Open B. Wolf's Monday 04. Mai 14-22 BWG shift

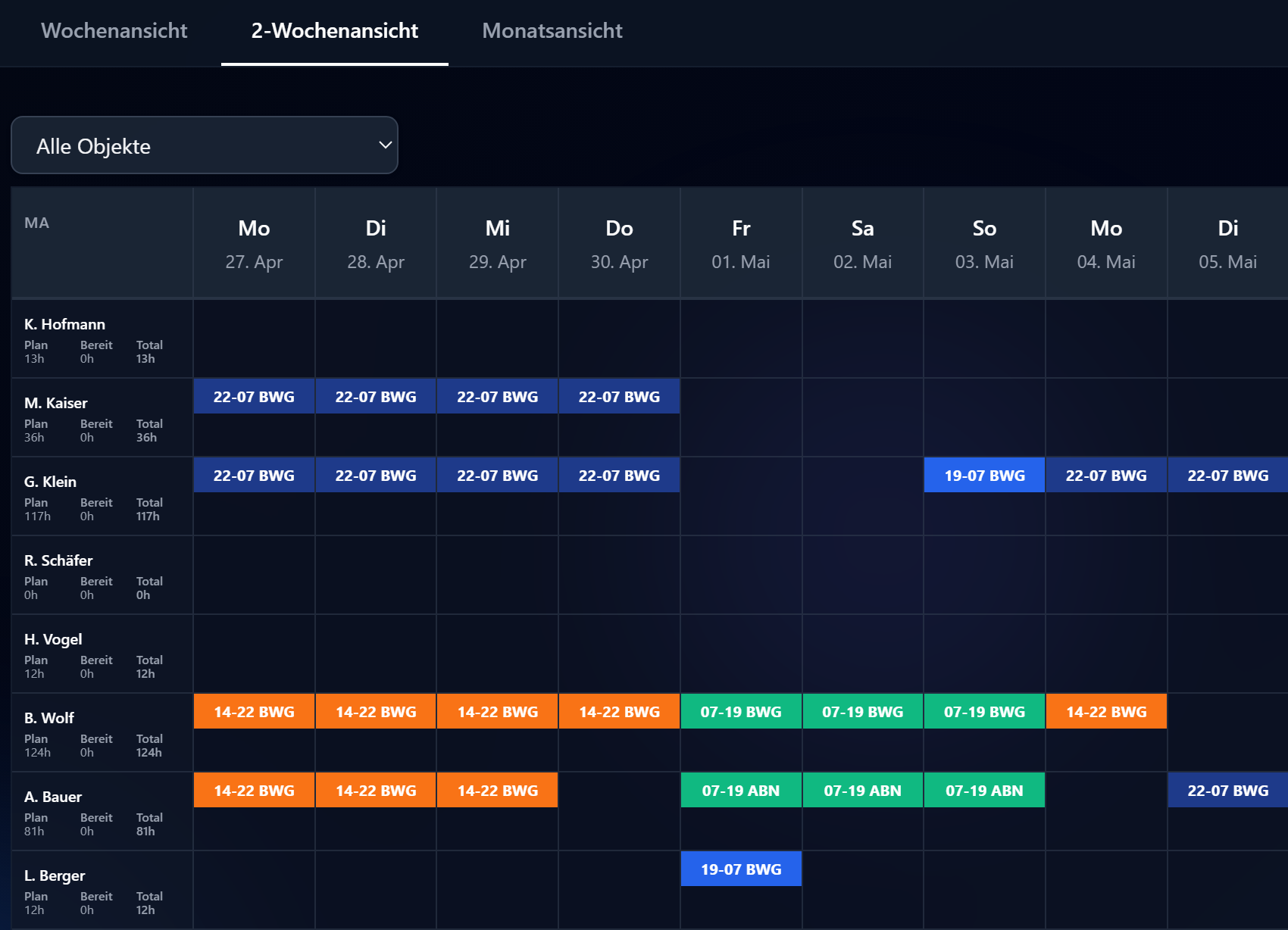point(1106,711)
